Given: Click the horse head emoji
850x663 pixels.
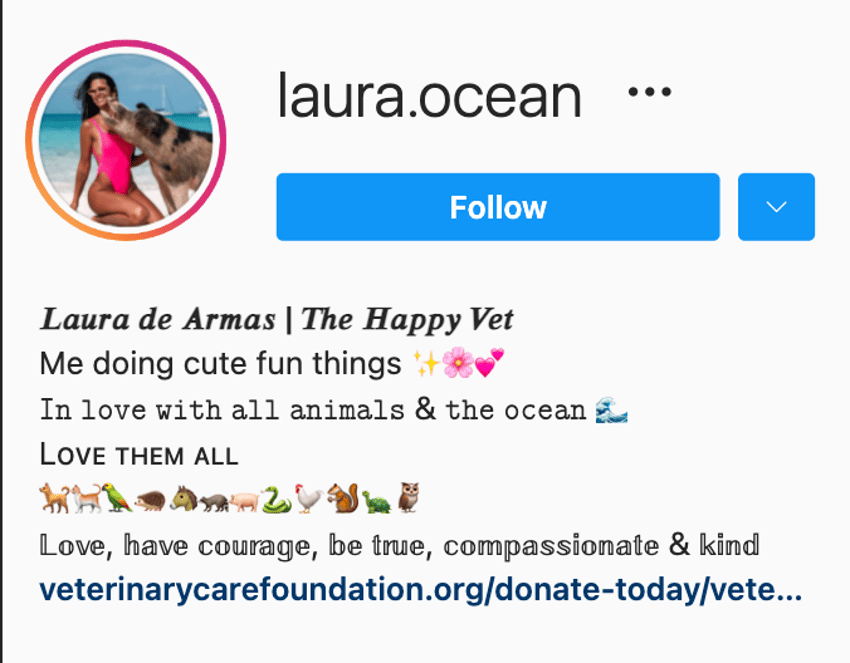Looking at the screenshot, I should point(184,499).
